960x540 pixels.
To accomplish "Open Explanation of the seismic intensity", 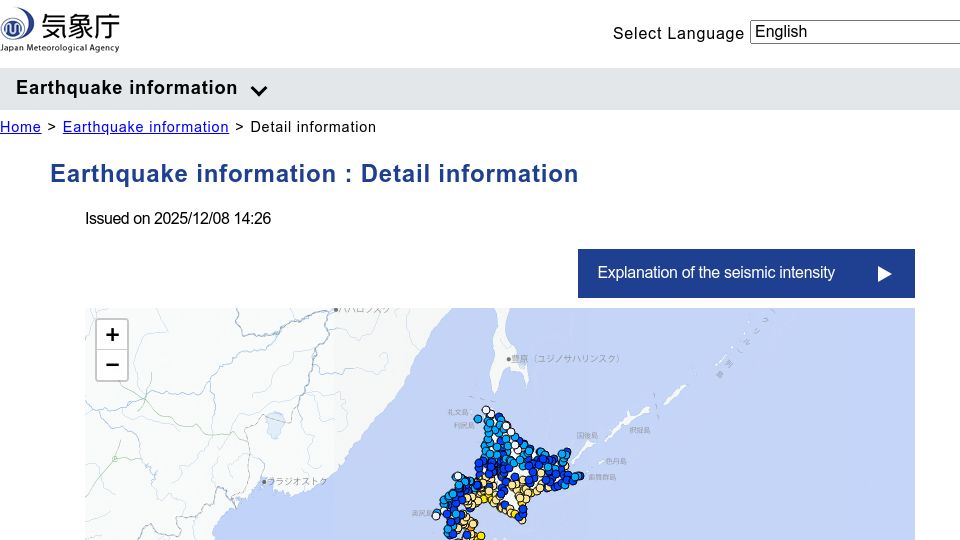I will (746, 273).
